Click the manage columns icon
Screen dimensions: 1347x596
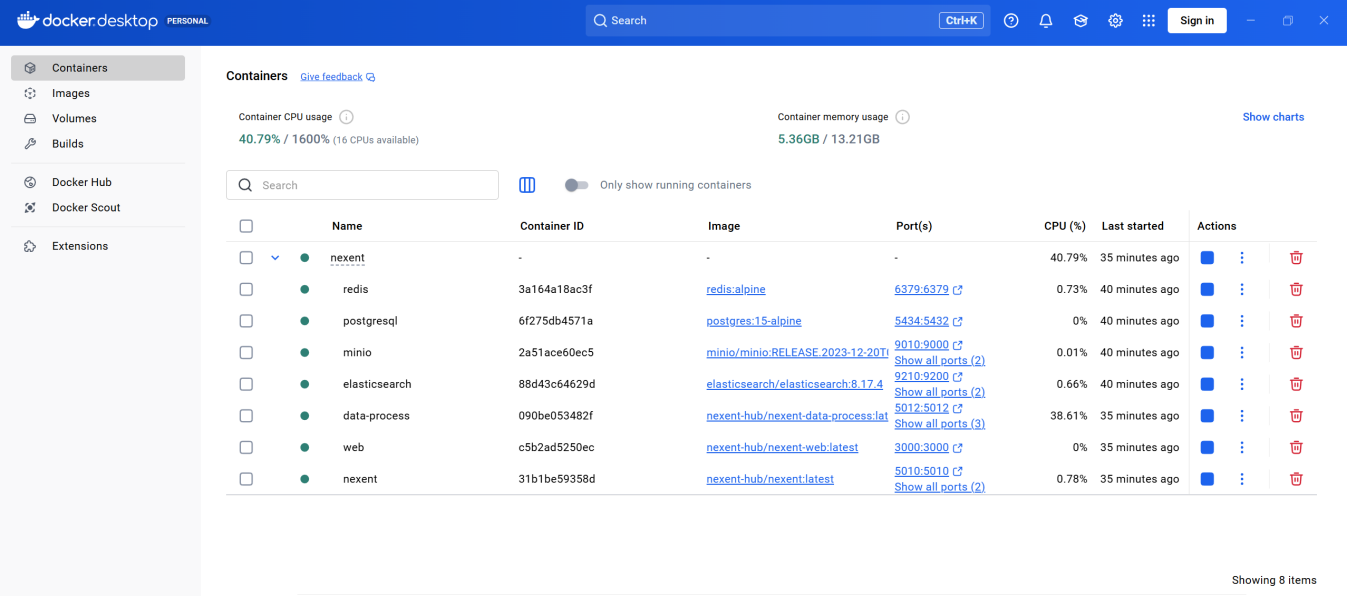[x=527, y=185]
